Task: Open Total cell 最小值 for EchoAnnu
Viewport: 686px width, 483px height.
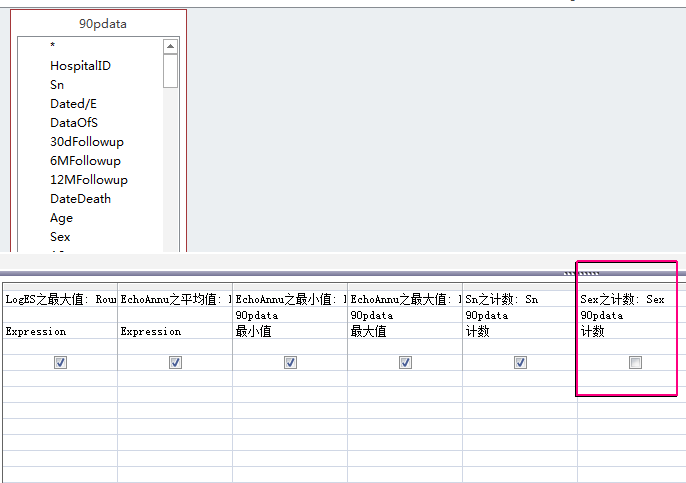Action: click(290, 331)
